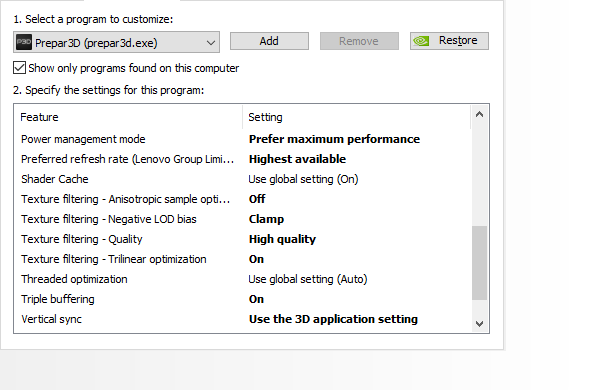Uncheck Show only programs found on this computer

coord(19,68)
